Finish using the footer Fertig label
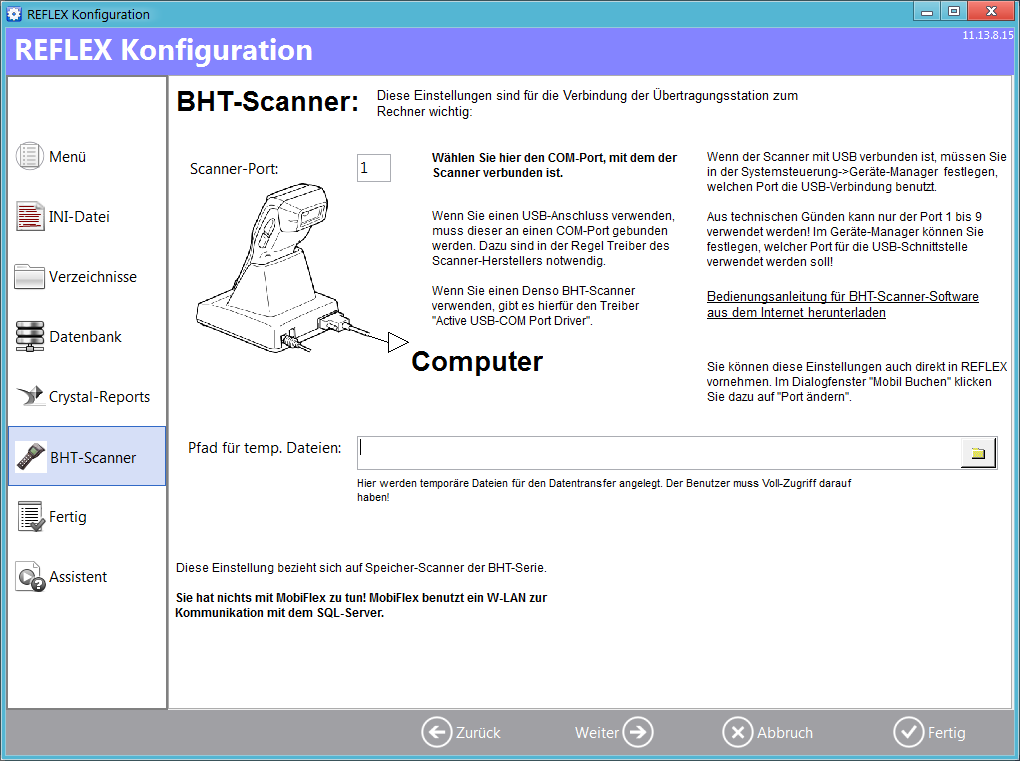The height and width of the screenshot is (761, 1020). click(x=946, y=732)
